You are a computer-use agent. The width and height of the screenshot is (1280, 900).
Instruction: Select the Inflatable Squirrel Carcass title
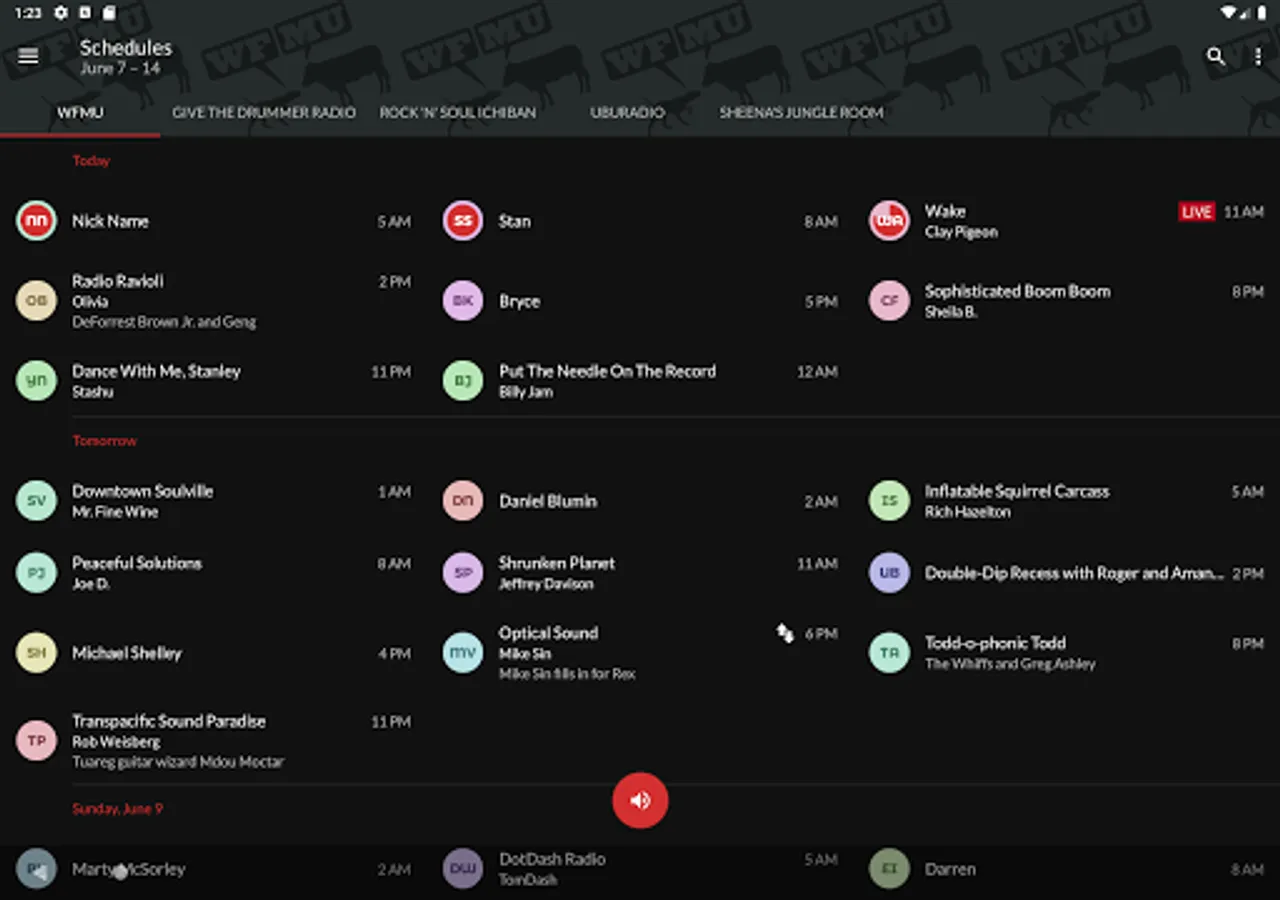(1017, 491)
